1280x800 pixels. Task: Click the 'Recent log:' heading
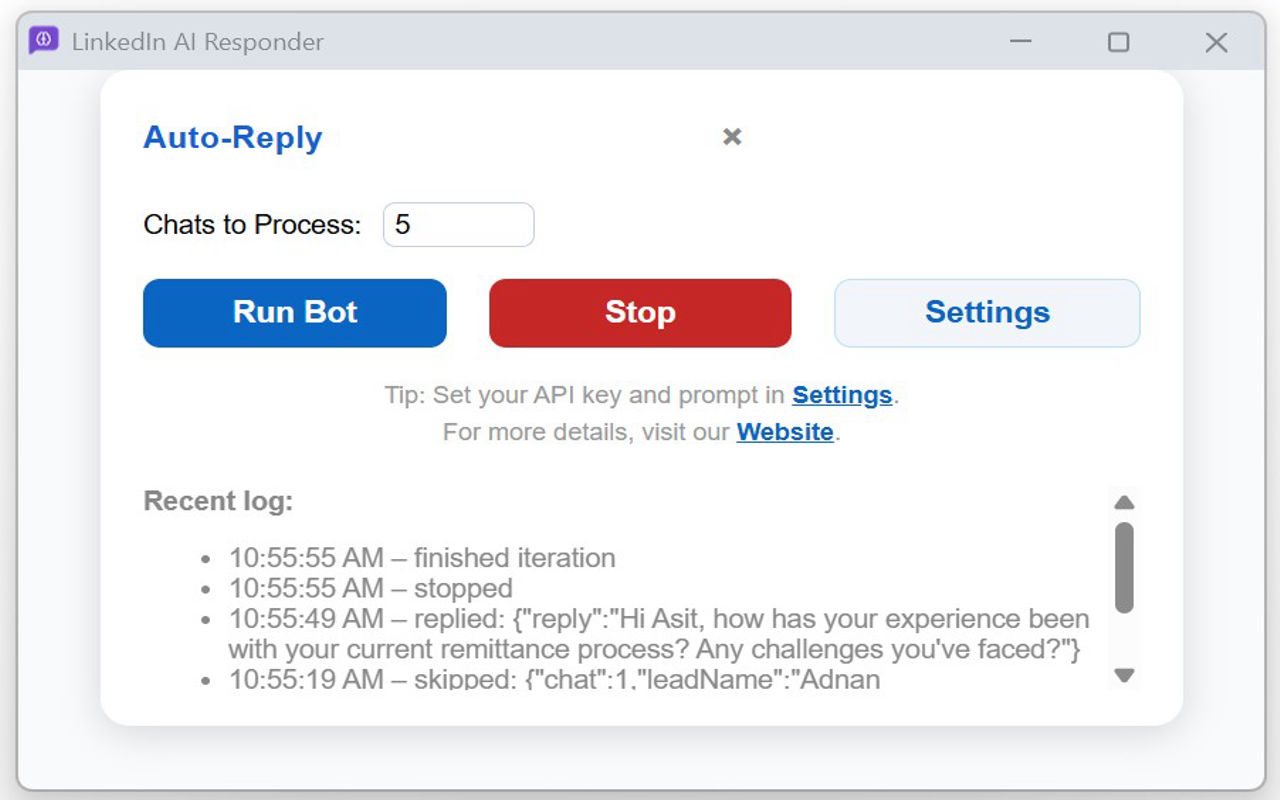pos(218,501)
